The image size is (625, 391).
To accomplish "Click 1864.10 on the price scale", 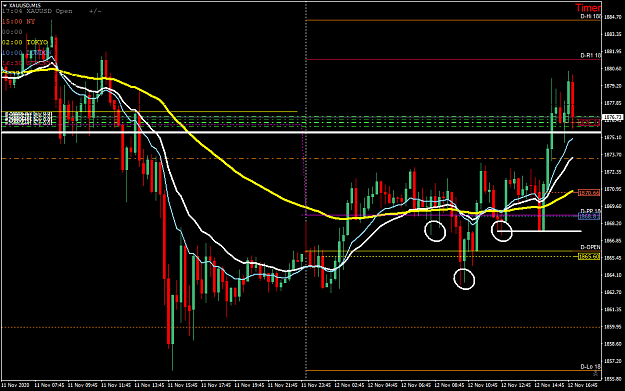I will pyautogui.click(x=613, y=275).
